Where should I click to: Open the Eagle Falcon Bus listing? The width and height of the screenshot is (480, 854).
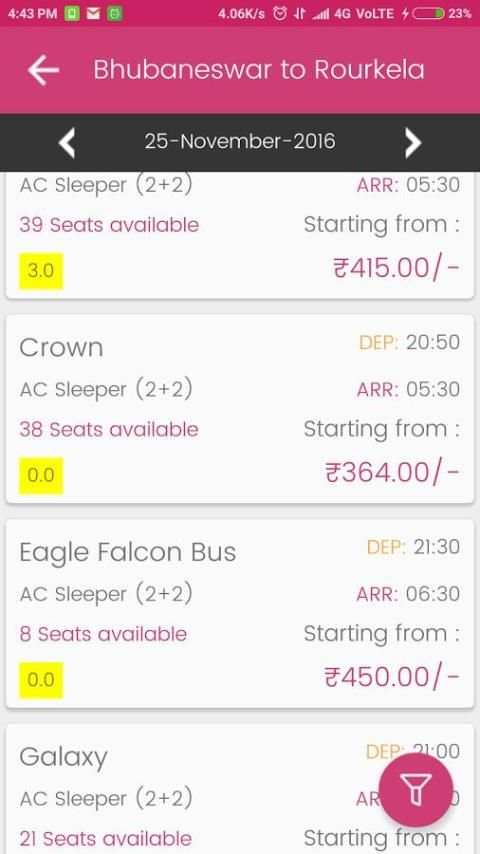(x=240, y=614)
